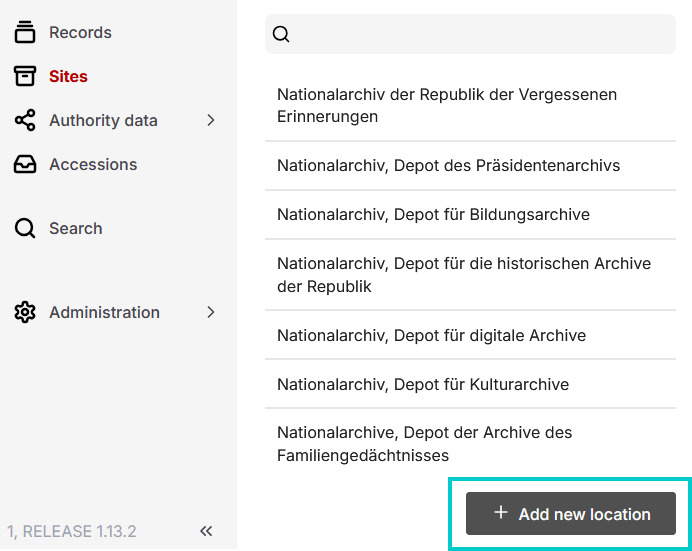Image resolution: width=692 pixels, height=551 pixels.
Task: Open Nationalarchiv der Republik der Vergessenen Erinnerungen
Action: [447, 105]
